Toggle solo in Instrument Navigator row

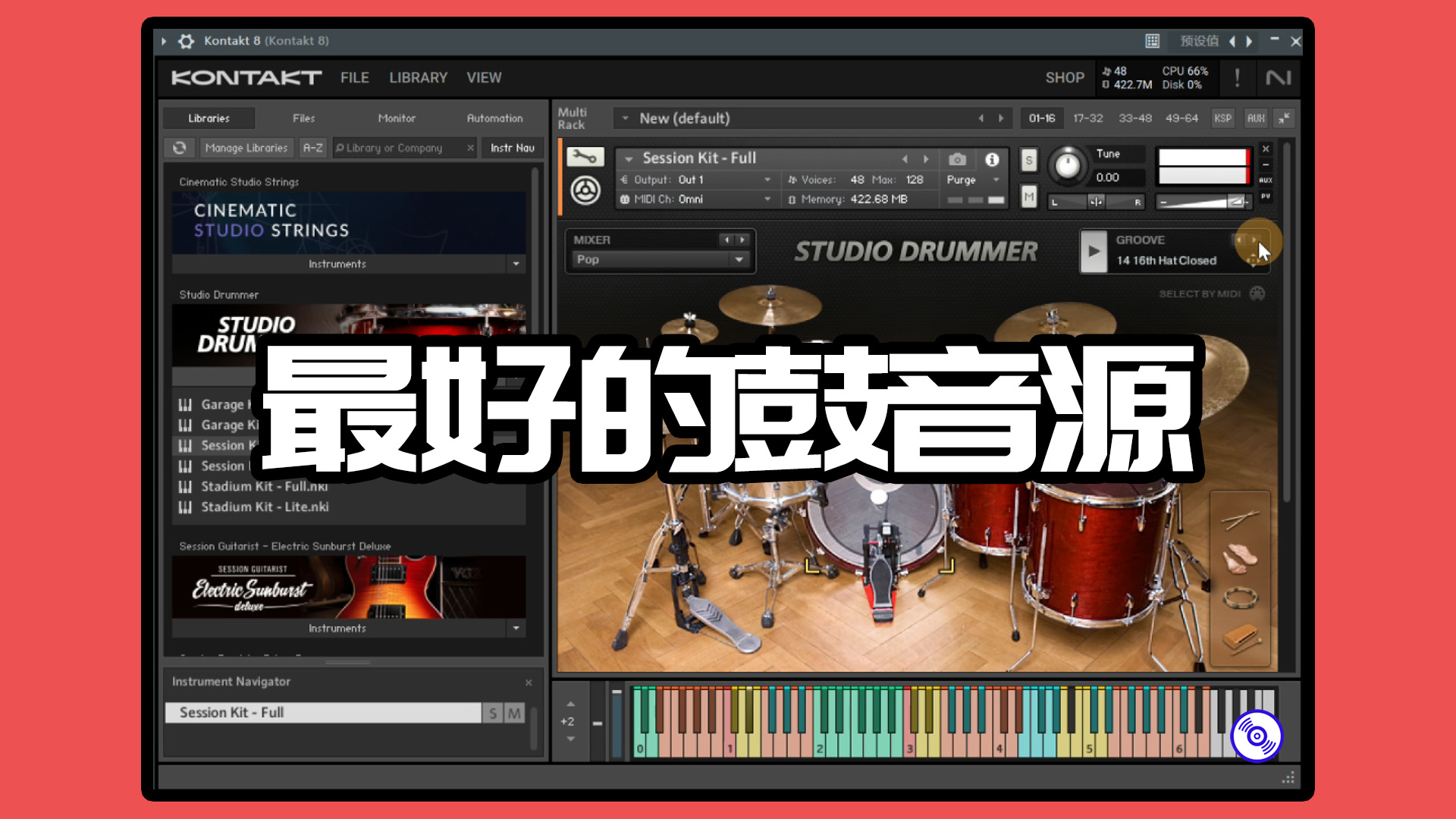pos(493,713)
